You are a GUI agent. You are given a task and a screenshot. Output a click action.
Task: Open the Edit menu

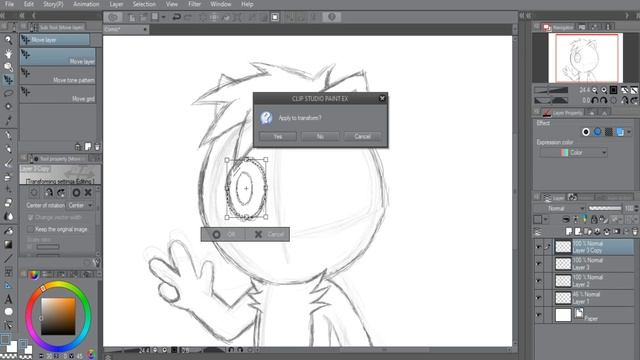tap(29, 4)
